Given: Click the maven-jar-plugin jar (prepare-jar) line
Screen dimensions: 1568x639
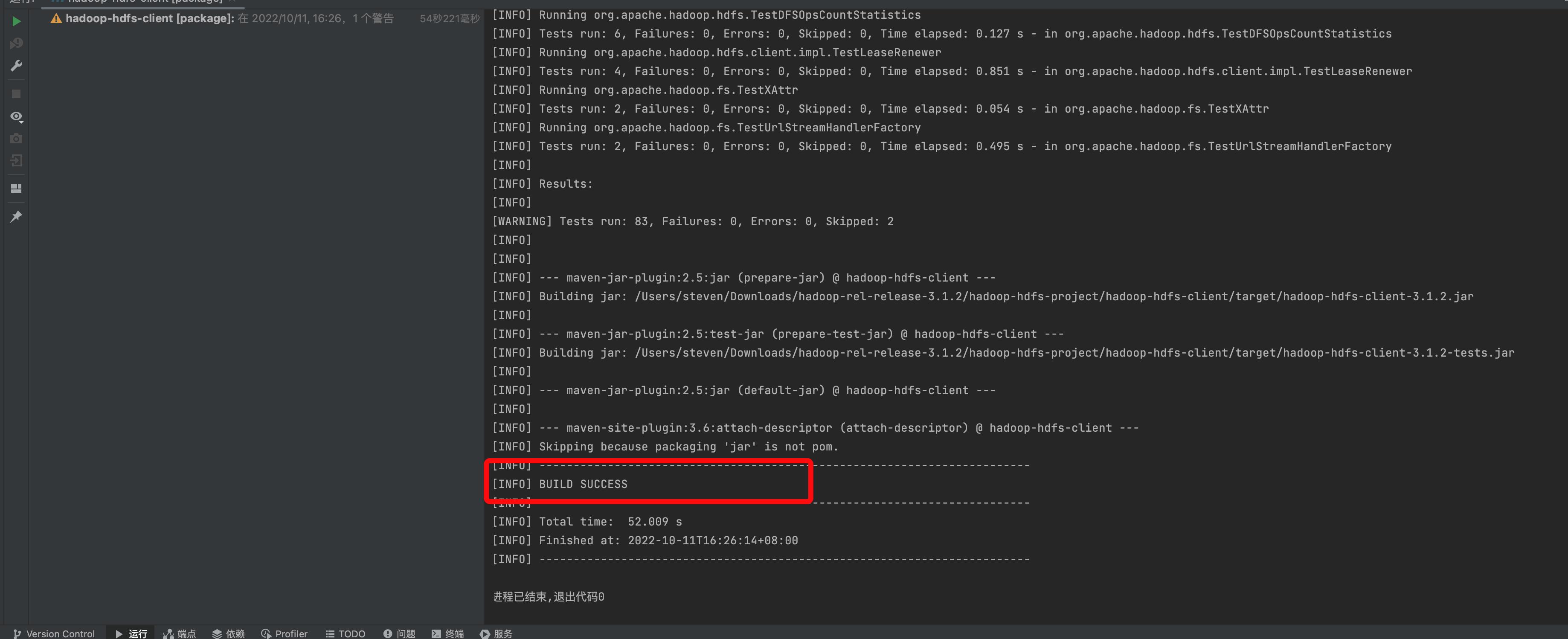Looking at the screenshot, I should (744, 278).
